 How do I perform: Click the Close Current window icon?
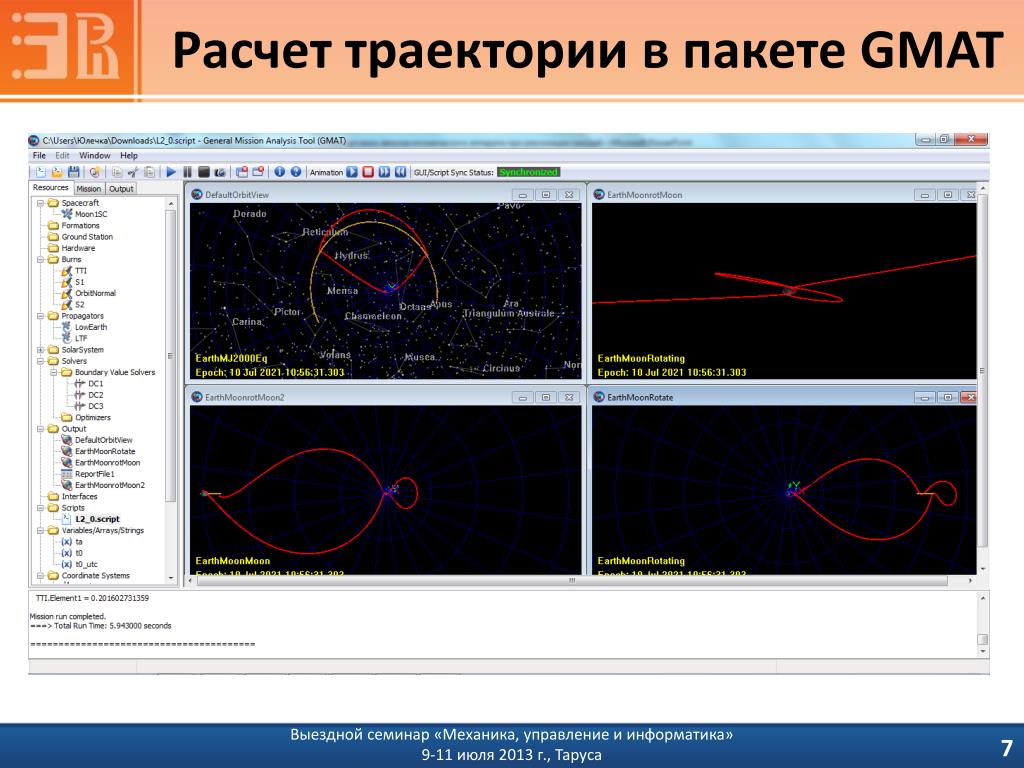click(x=258, y=172)
